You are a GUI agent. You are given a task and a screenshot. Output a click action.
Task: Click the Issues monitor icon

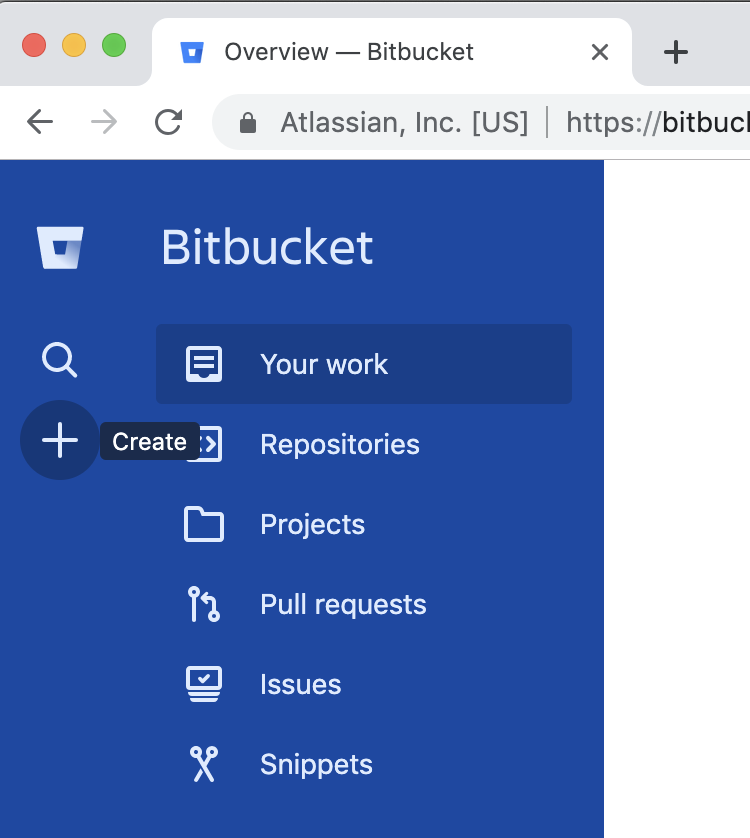coord(204,684)
